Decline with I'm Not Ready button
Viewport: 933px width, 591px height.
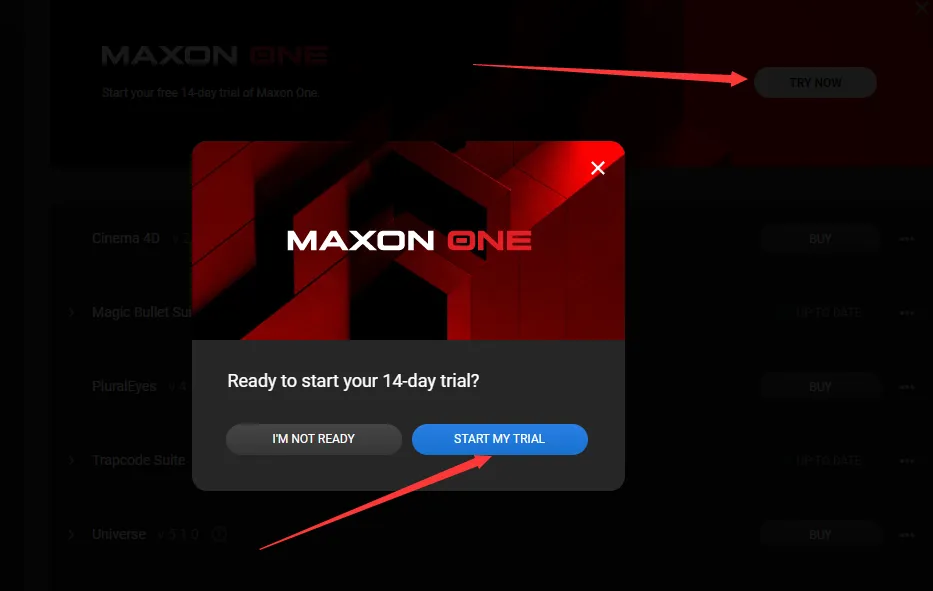coord(314,439)
